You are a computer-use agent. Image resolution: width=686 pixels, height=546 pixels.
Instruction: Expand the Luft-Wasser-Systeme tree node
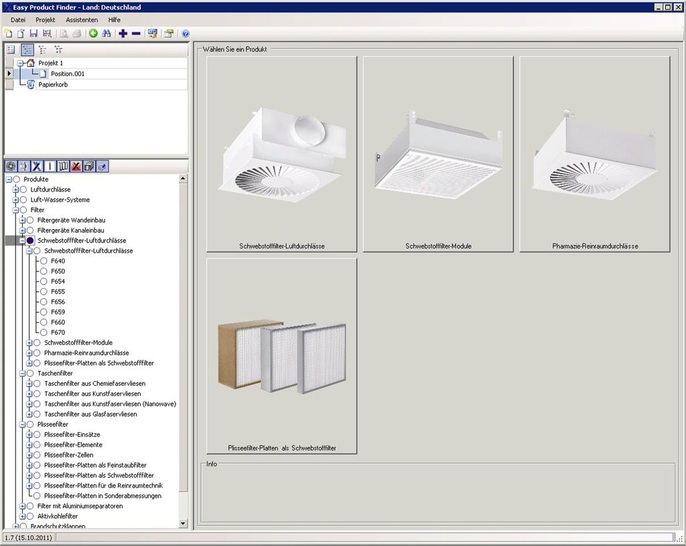(x=15, y=199)
